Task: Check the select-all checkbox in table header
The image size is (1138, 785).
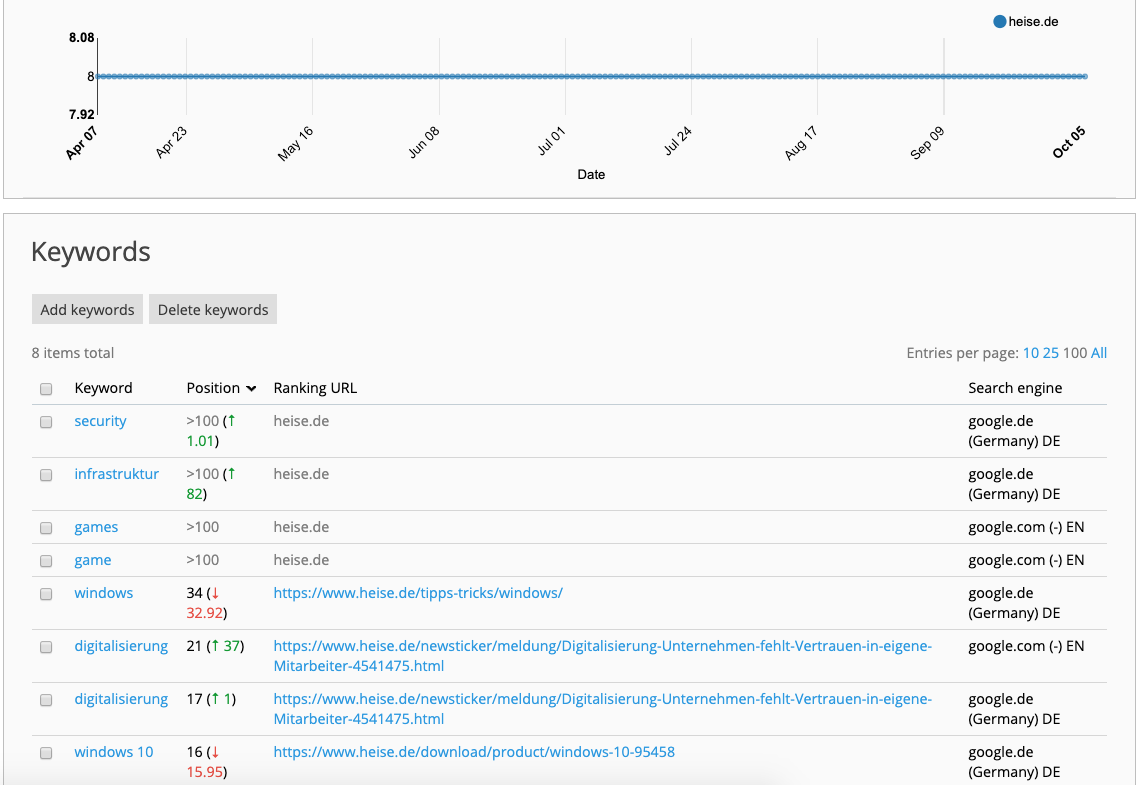Action: [46, 389]
